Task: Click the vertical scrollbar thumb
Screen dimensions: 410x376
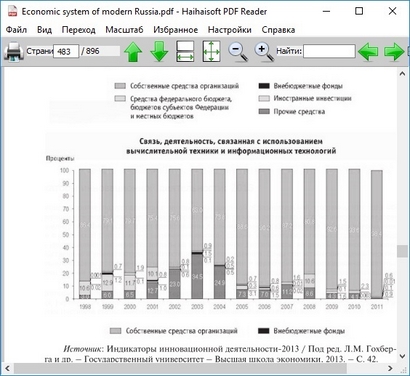Action: pyautogui.click(x=402, y=251)
